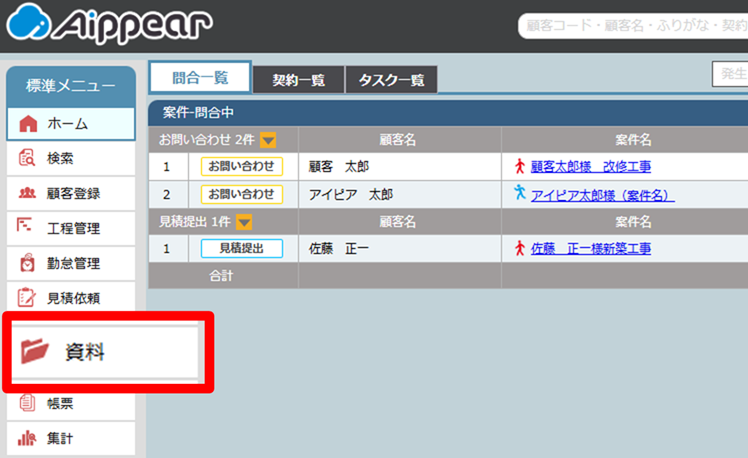The width and height of the screenshot is (748, 458).
Task: Switch to the 契約一覧 tab
Action: pos(298,81)
